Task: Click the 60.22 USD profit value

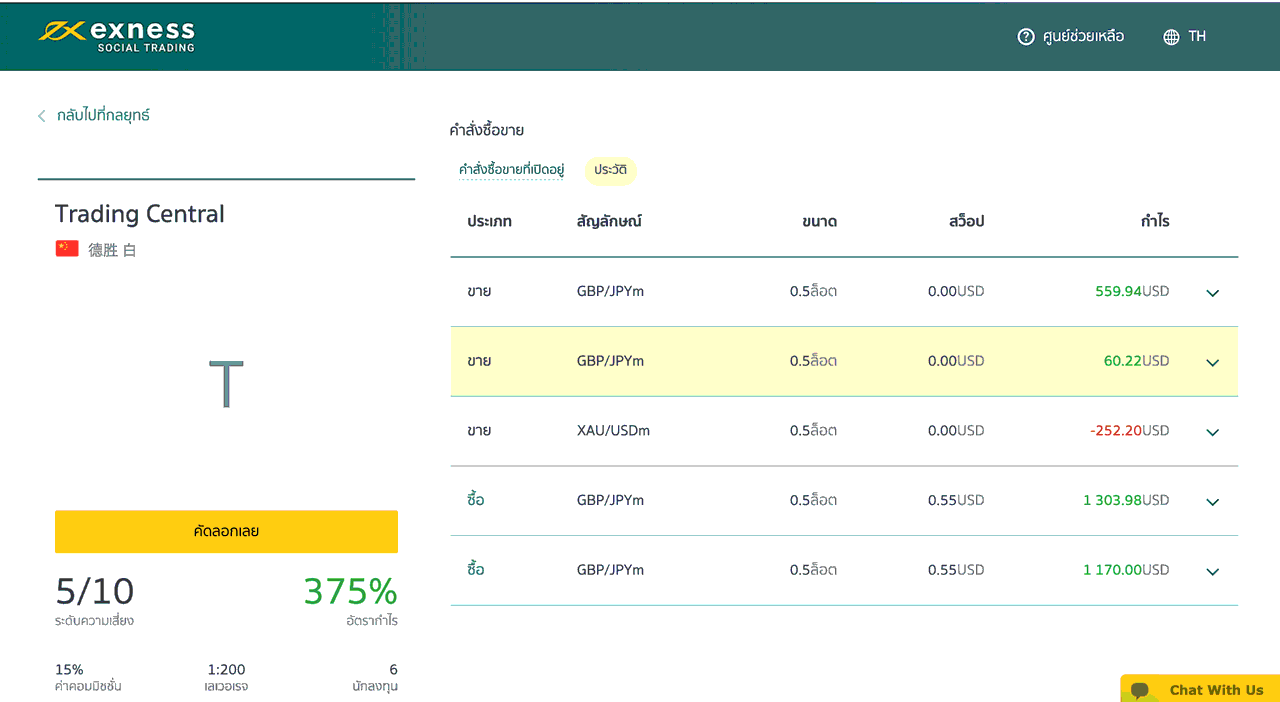Action: pyautogui.click(x=1136, y=361)
